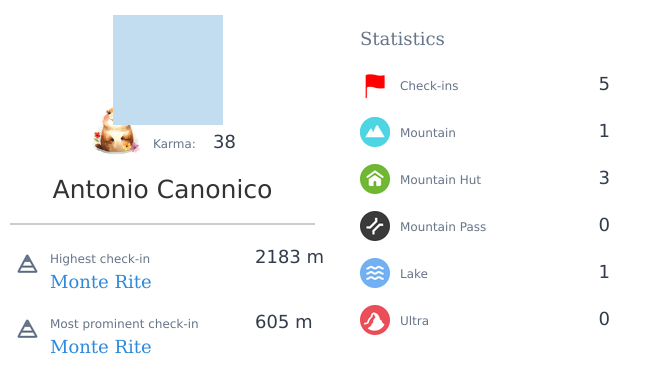Click the 605 m prominence value
Screen dimensions: 650x385
[x=284, y=322]
